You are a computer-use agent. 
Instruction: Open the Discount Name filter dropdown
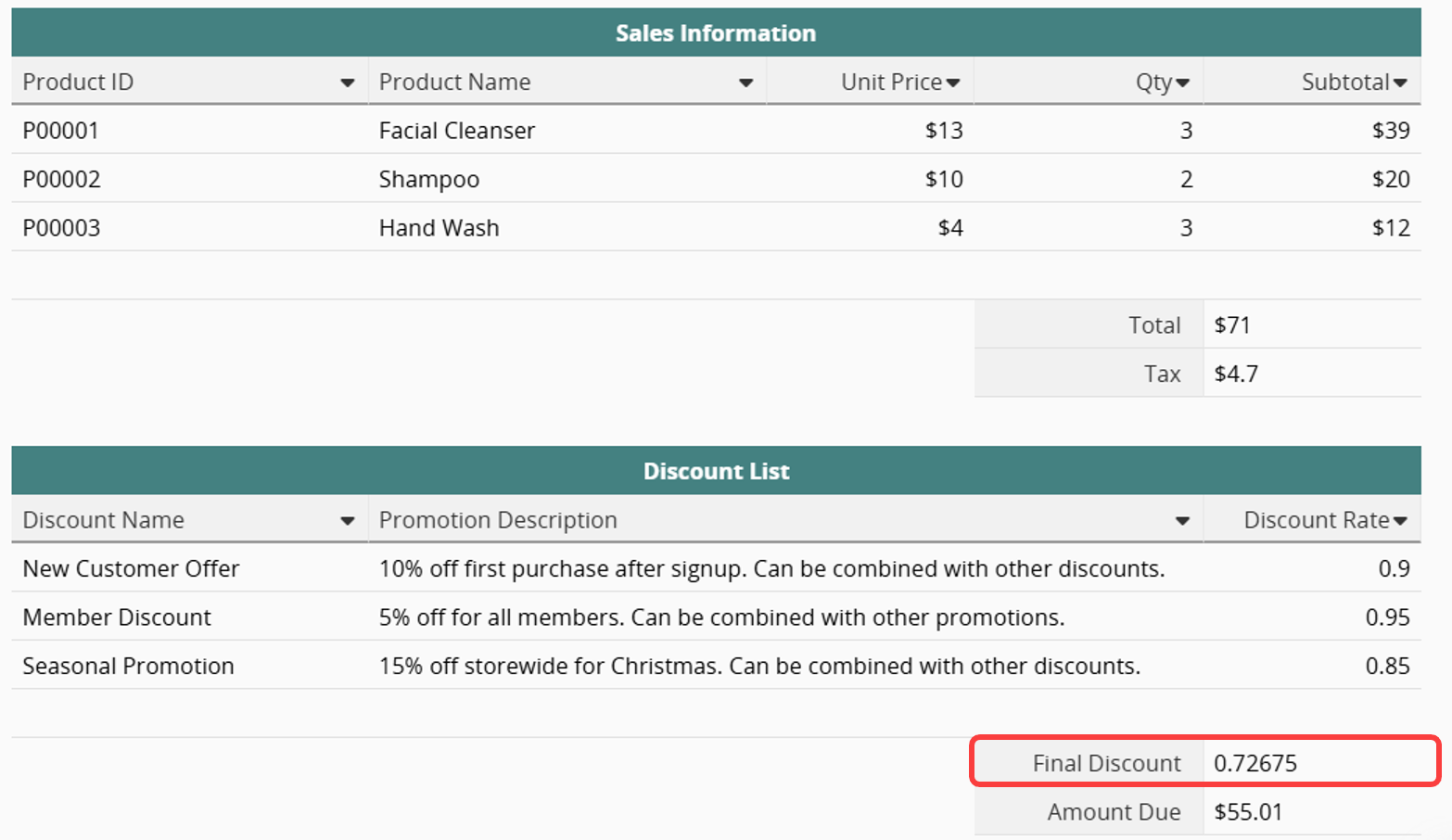(348, 521)
